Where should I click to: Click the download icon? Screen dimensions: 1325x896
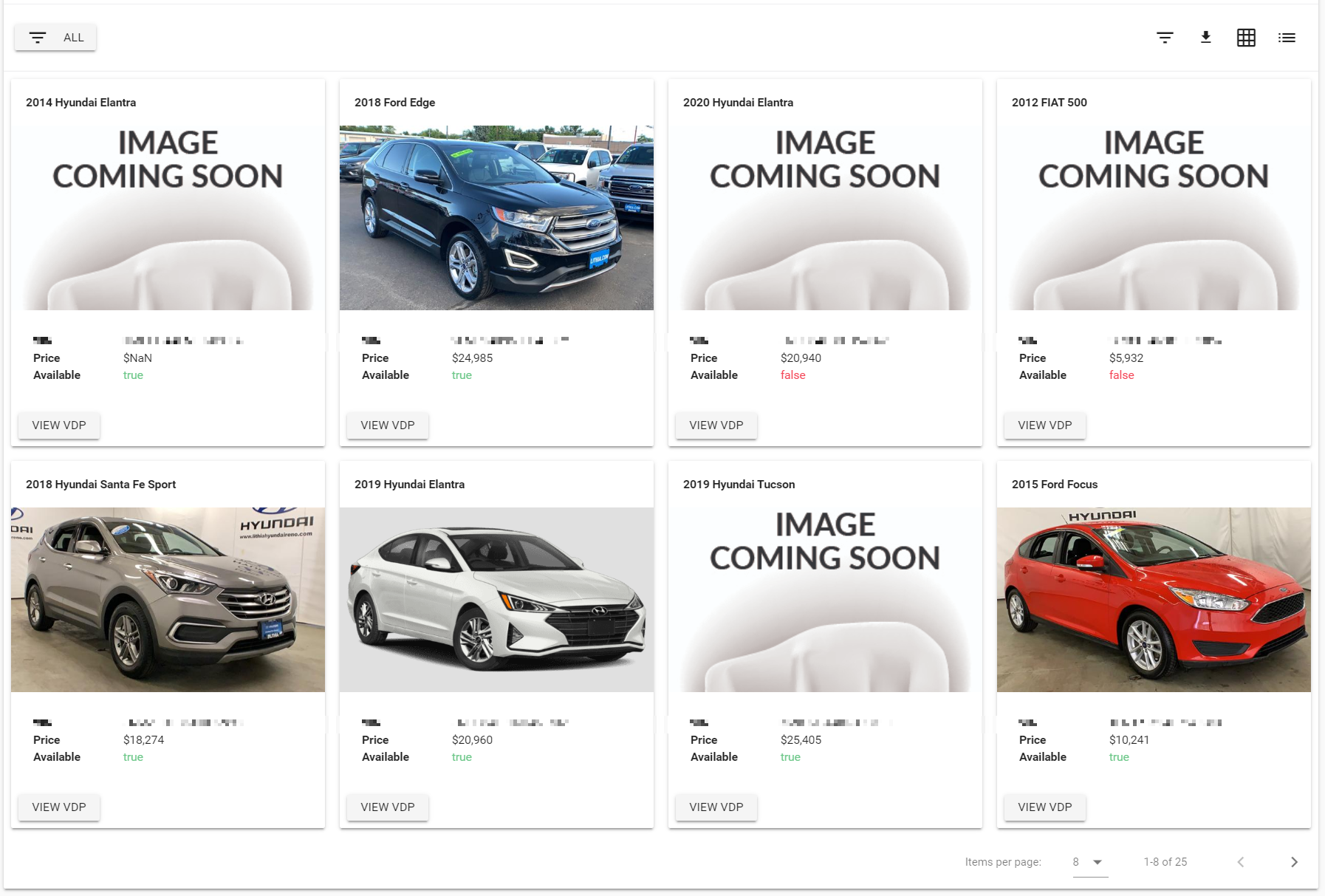coord(1205,38)
